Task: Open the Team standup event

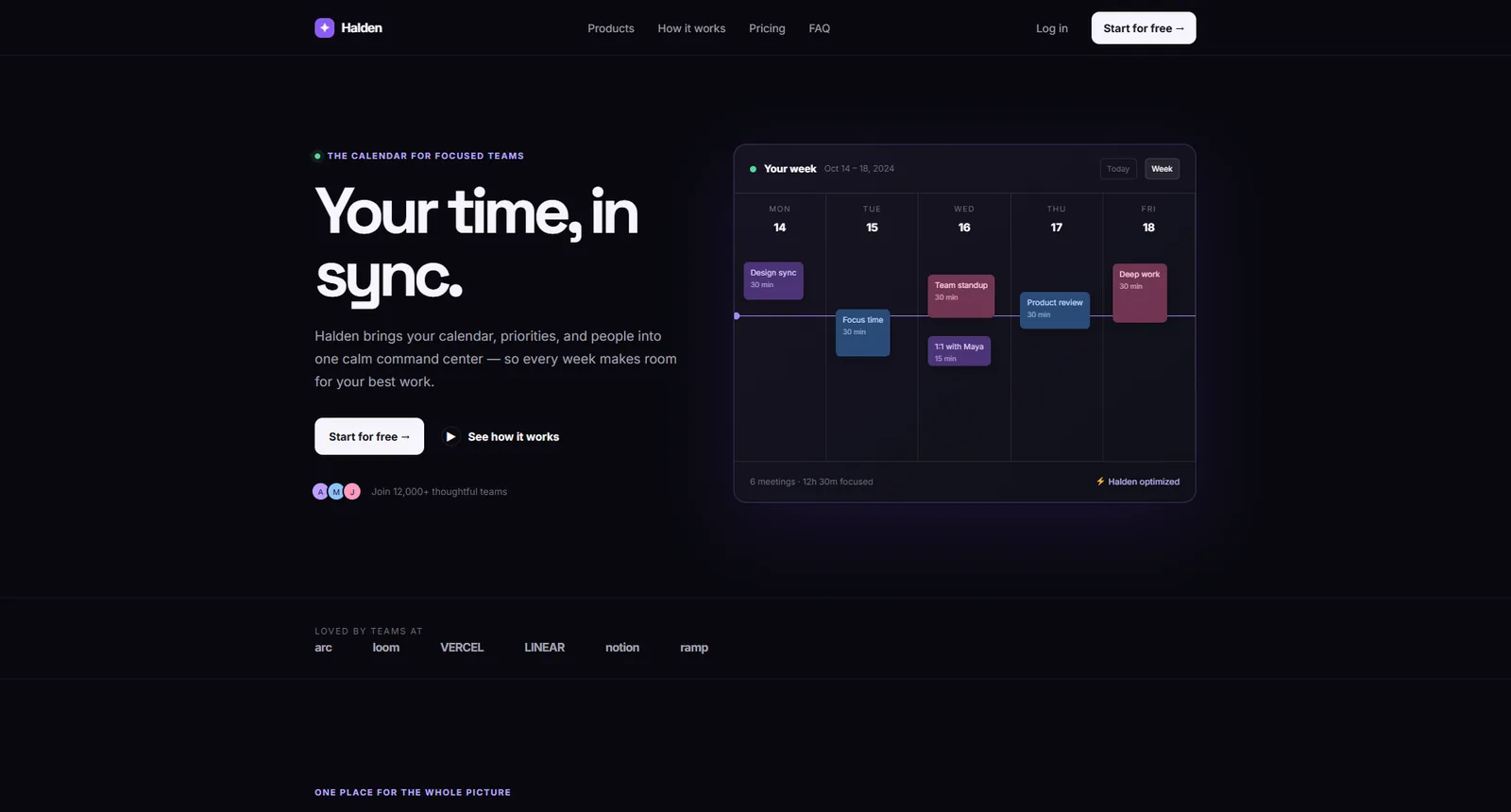Action: [961, 296]
